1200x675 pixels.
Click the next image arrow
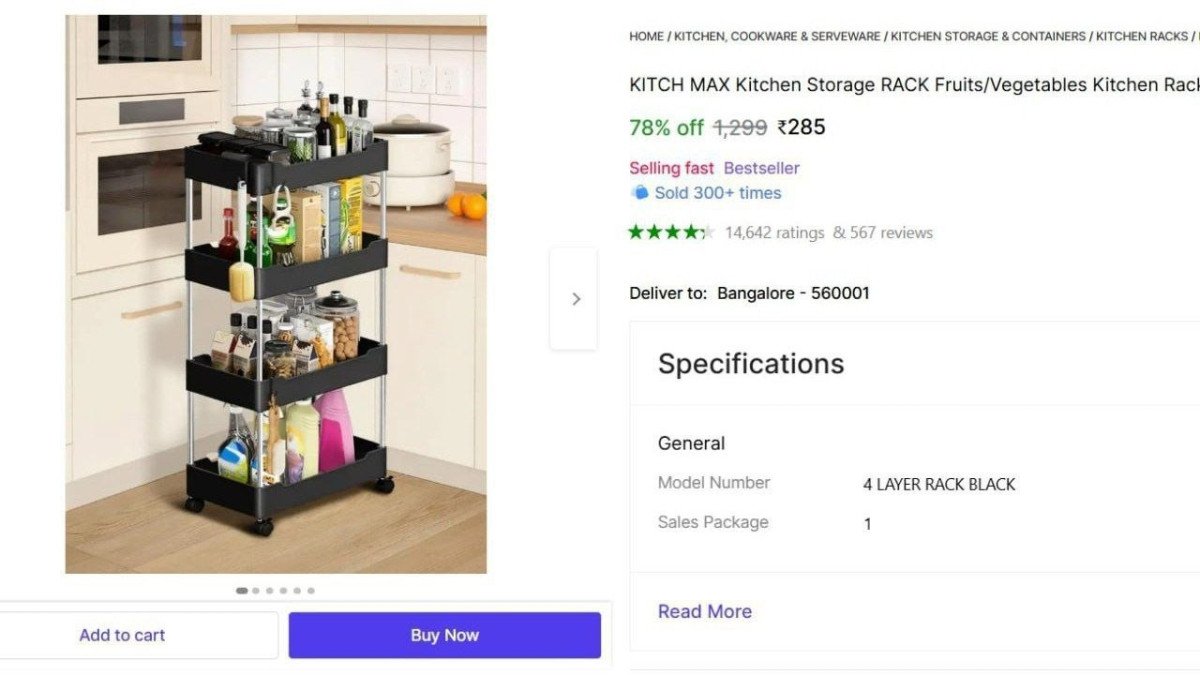[575, 298]
